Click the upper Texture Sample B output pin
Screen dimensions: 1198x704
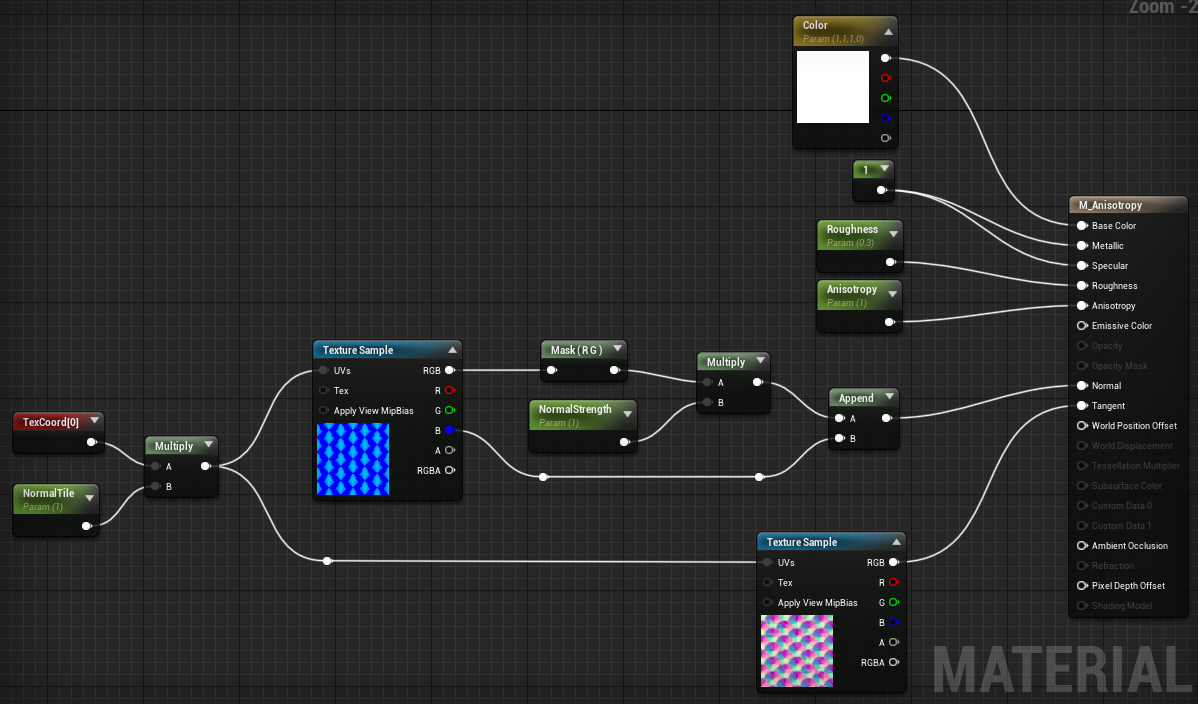[450, 430]
